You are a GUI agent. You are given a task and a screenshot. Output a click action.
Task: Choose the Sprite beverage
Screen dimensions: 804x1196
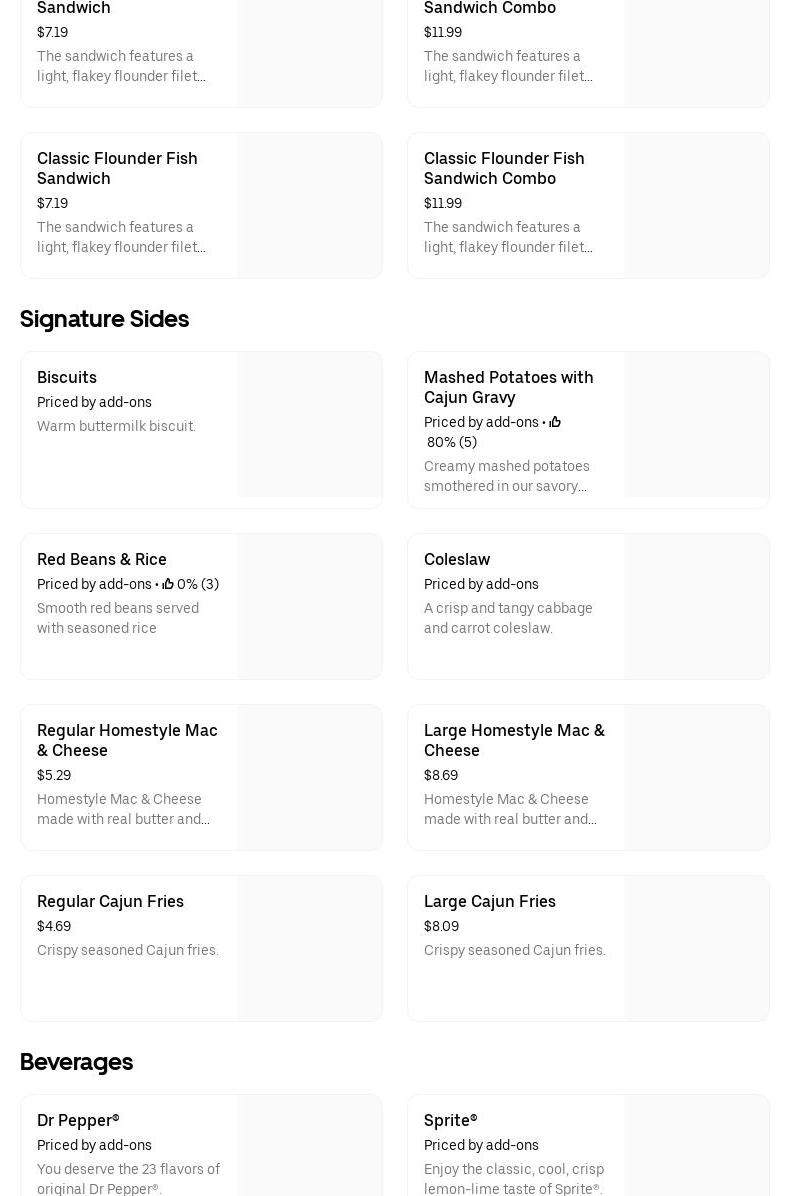[450, 1120]
